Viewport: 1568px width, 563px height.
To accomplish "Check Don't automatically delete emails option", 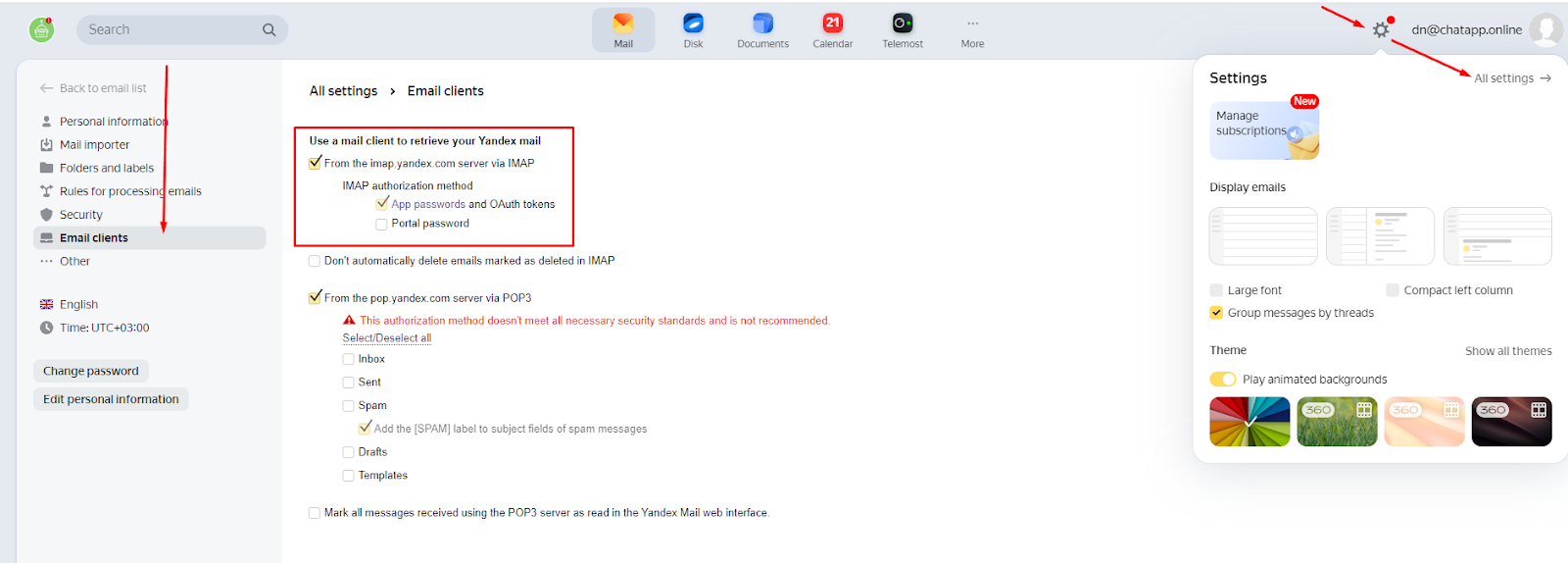I will 315,261.
